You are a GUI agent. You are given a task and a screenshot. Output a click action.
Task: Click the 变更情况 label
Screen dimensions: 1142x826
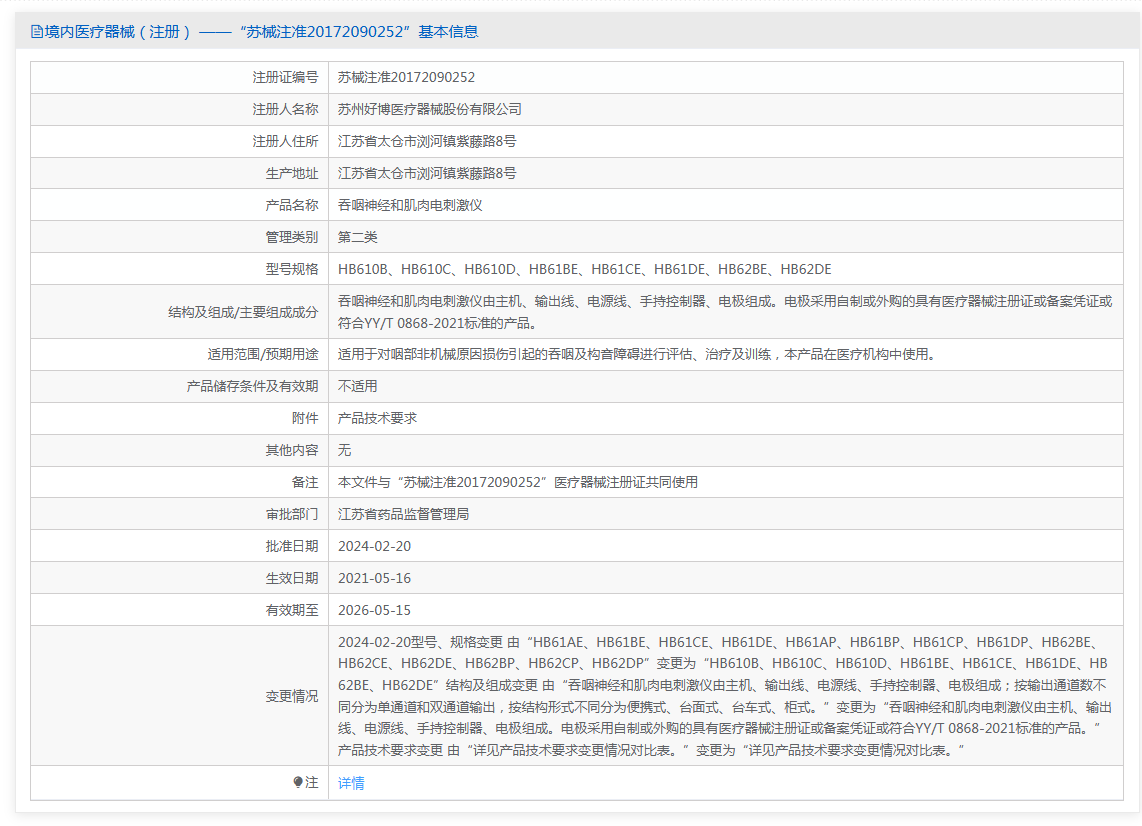click(x=292, y=696)
